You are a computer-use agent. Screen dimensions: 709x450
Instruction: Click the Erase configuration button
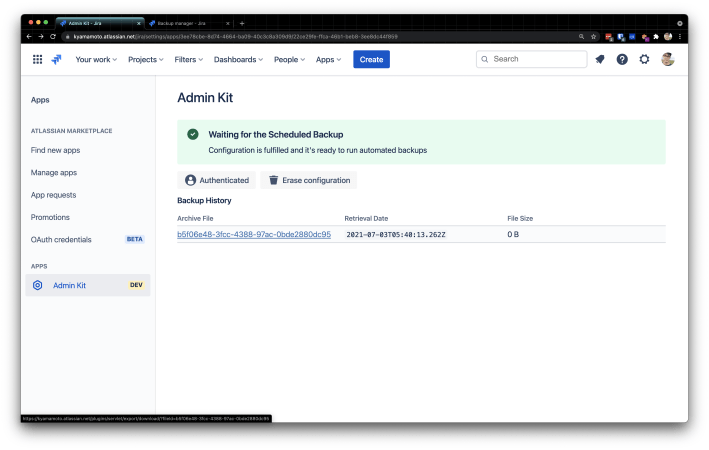coord(309,180)
